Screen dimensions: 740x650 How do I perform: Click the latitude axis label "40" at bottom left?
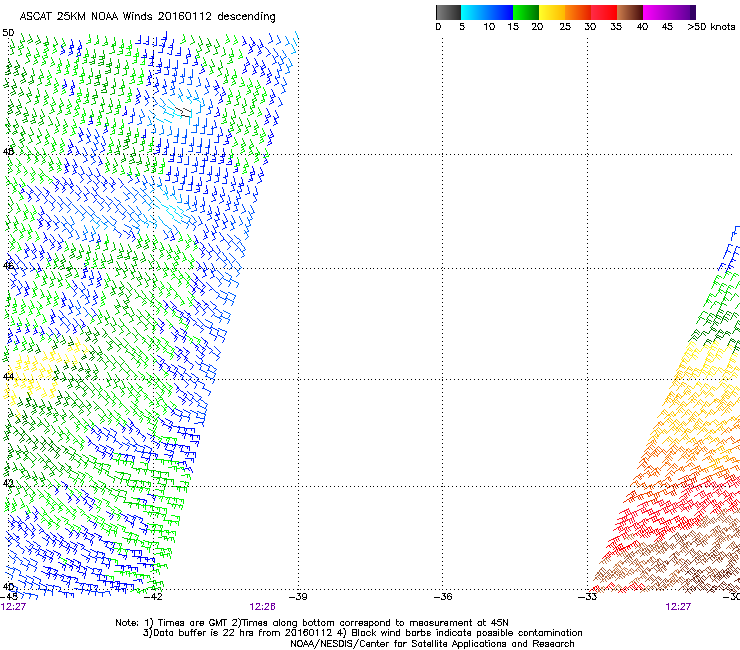pyautogui.click(x=8, y=587)
